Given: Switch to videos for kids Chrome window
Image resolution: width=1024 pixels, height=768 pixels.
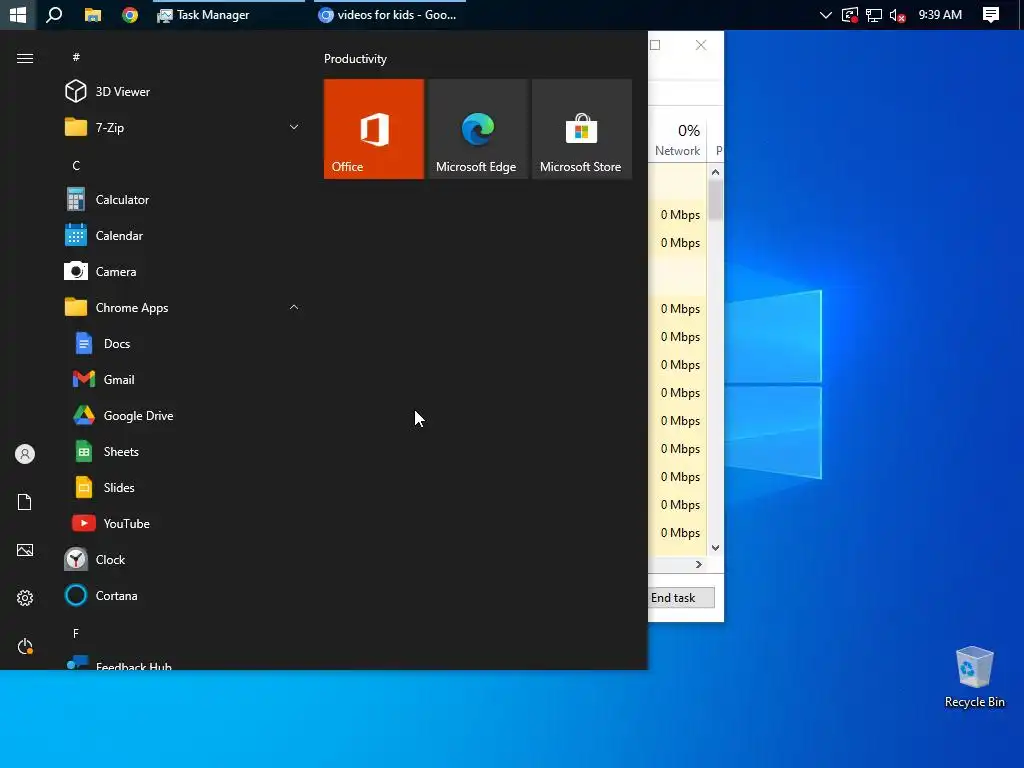Looking at the screenshot, I should [390, 14].
